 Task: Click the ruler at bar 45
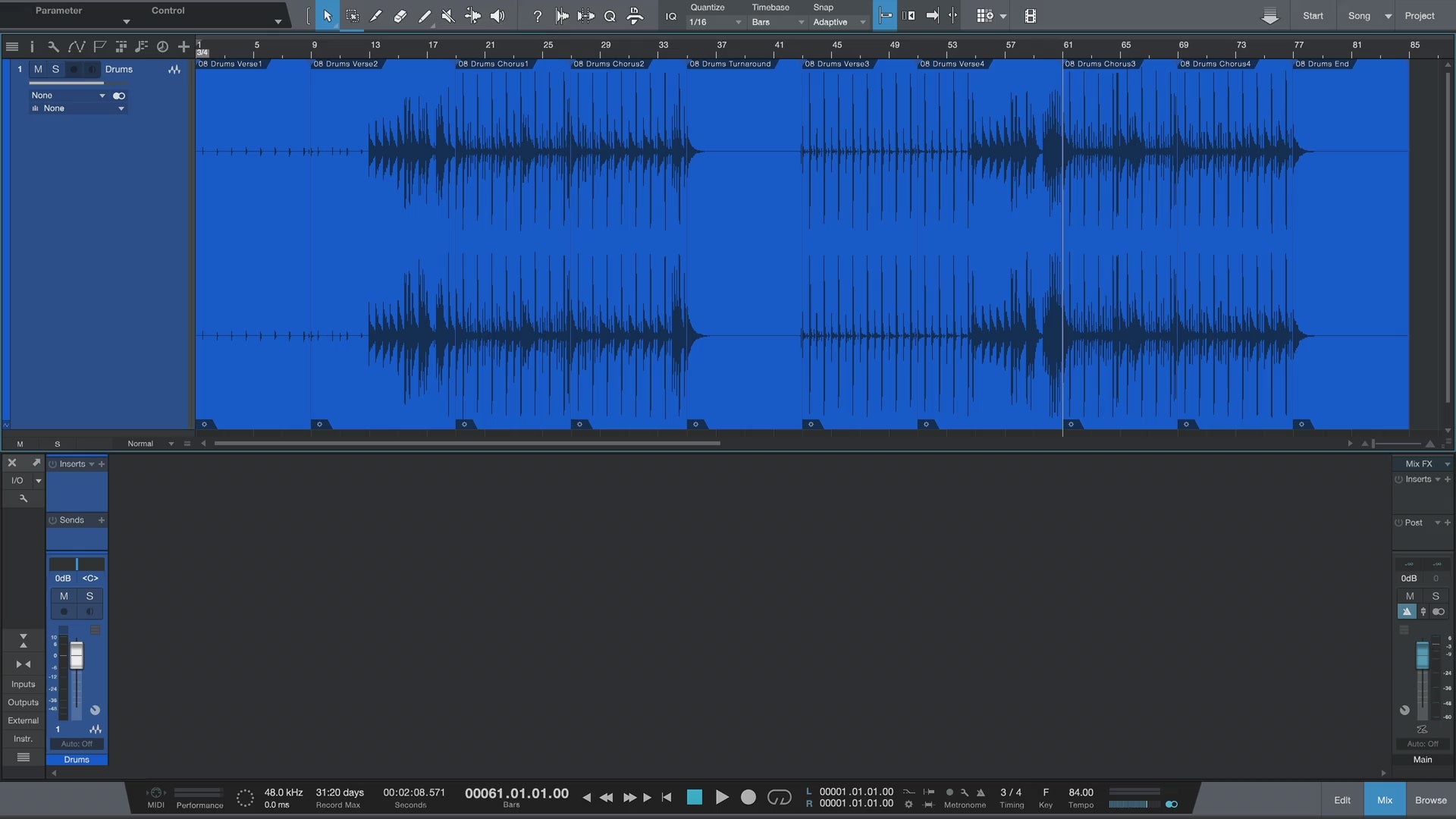836,45
